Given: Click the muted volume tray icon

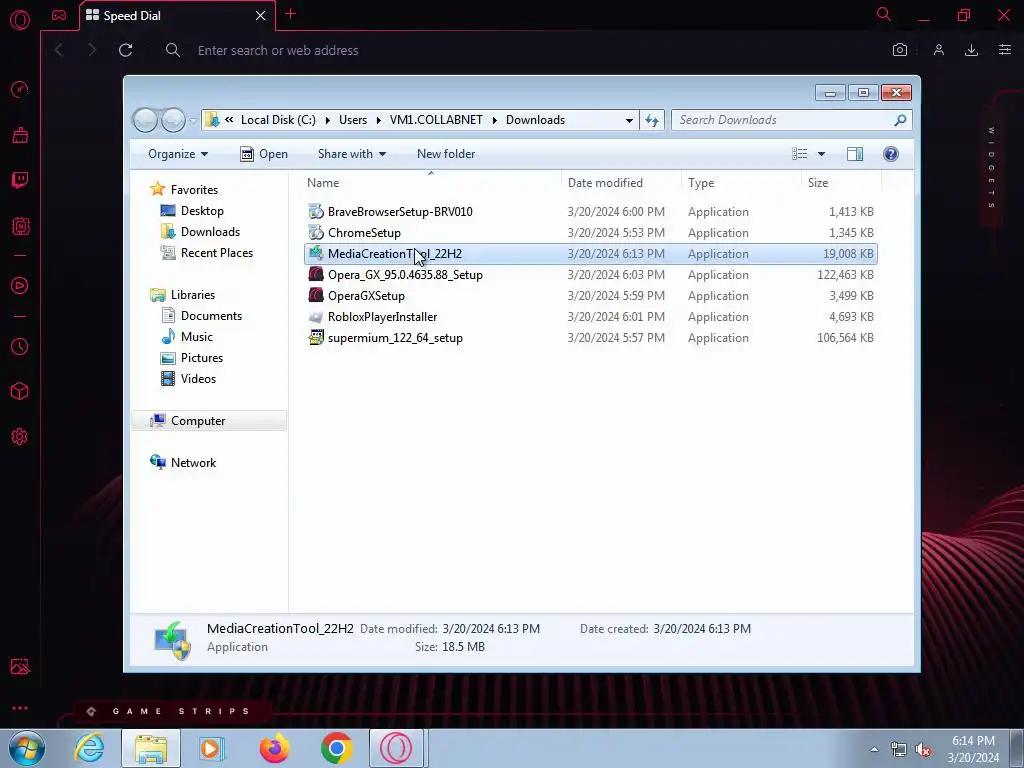Looking at the screenshot, I should click(x=923, y=750).
